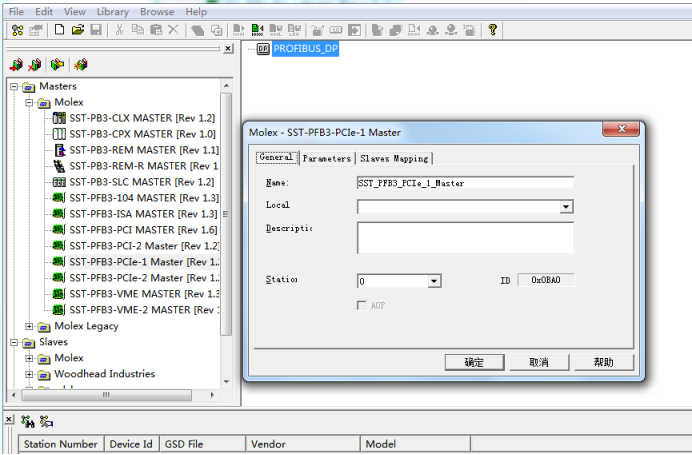Expand the Molex folder under Slaves

pyautogui.click(x=29, y=358)
